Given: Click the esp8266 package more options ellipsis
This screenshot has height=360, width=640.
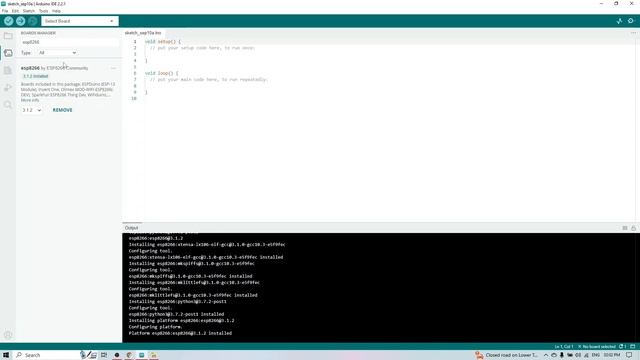Looking at the screenshot, I should [113, 68].
